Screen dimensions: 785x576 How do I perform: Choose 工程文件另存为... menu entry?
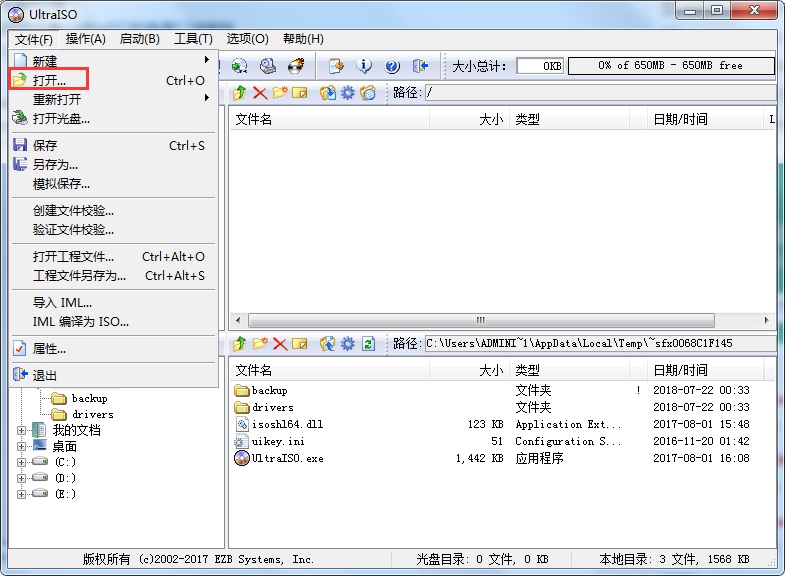coord(113,276)
